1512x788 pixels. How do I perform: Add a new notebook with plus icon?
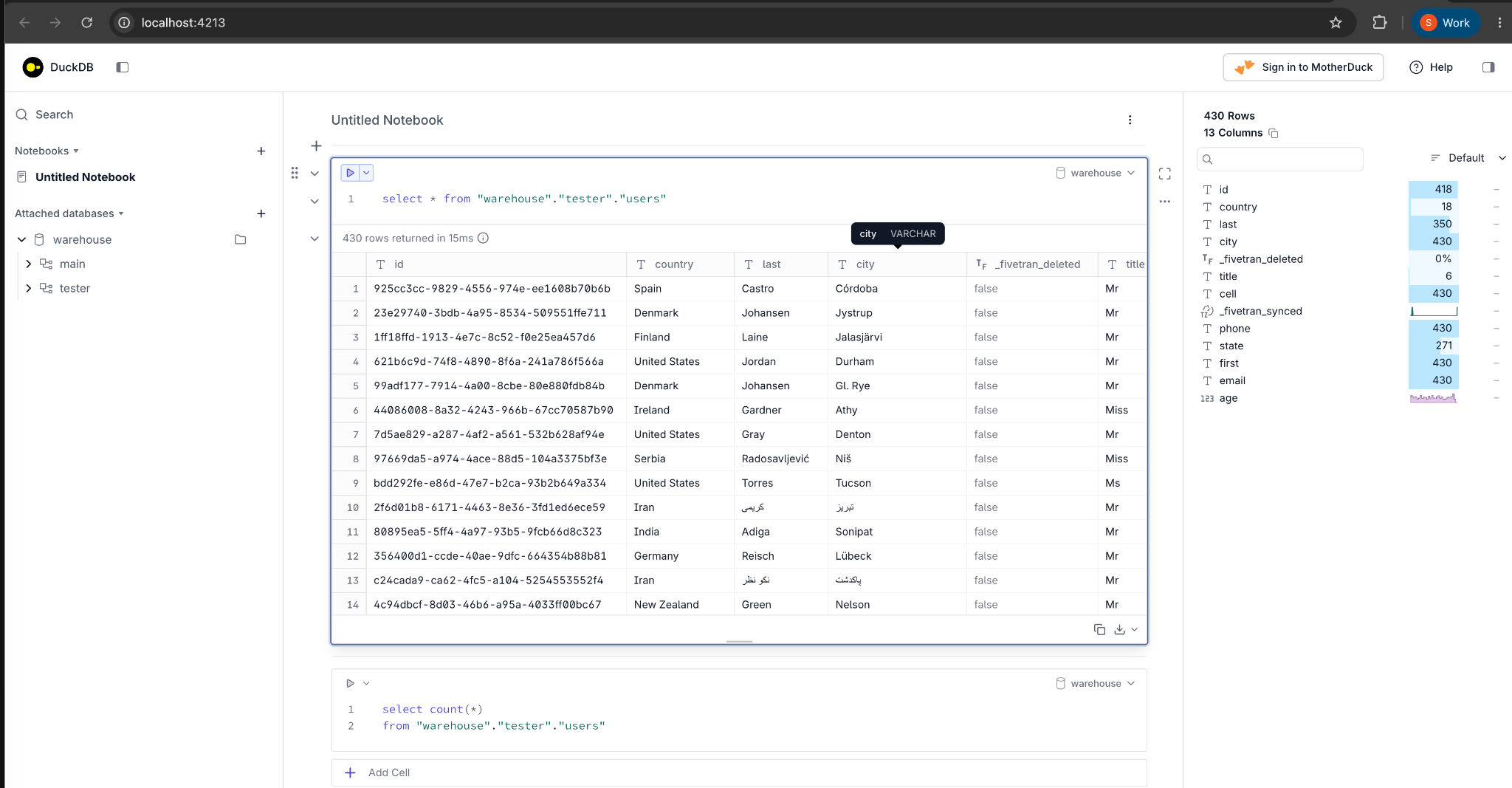tap(261, 151)
